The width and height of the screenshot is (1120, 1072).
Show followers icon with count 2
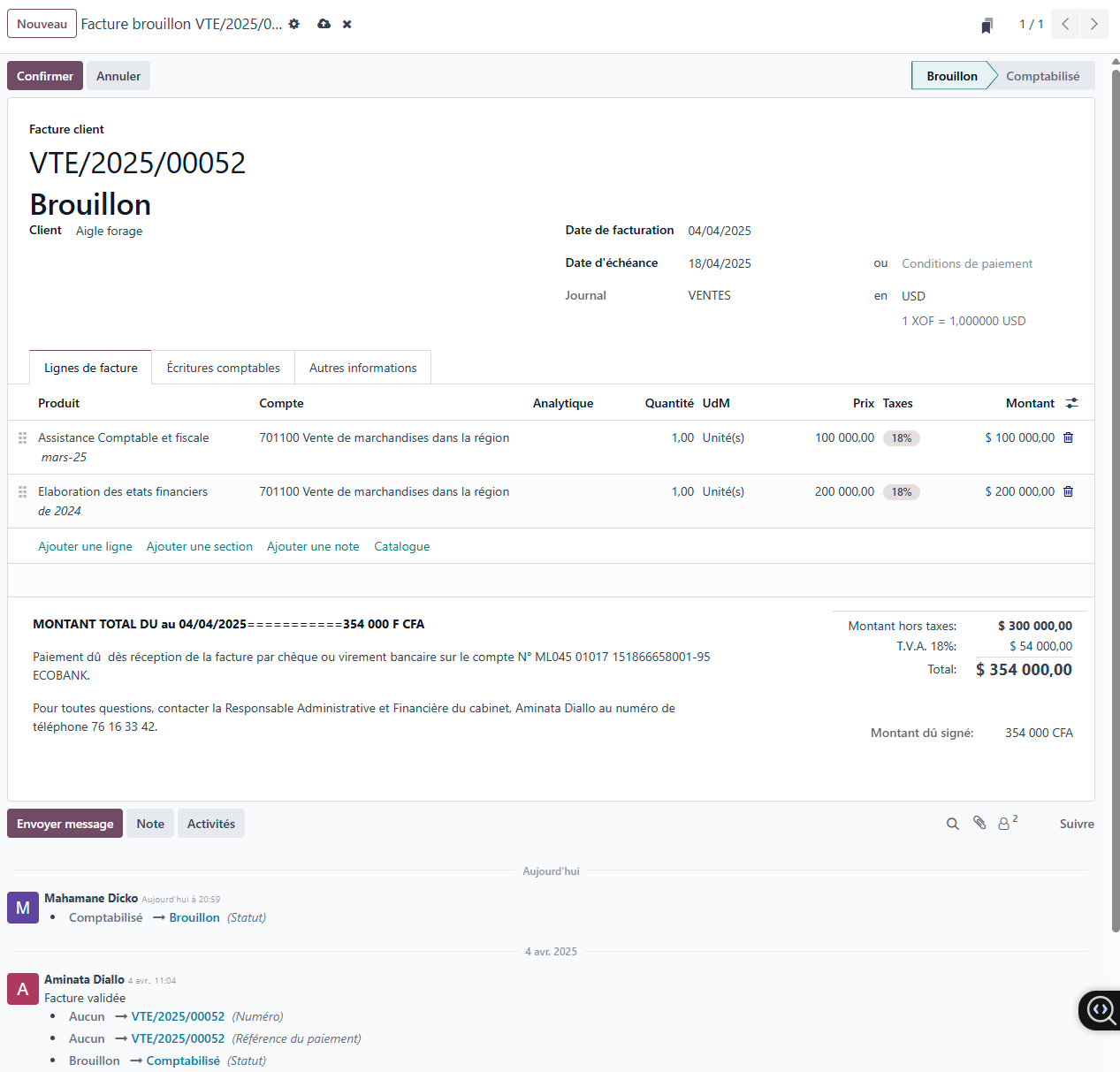1008,823
